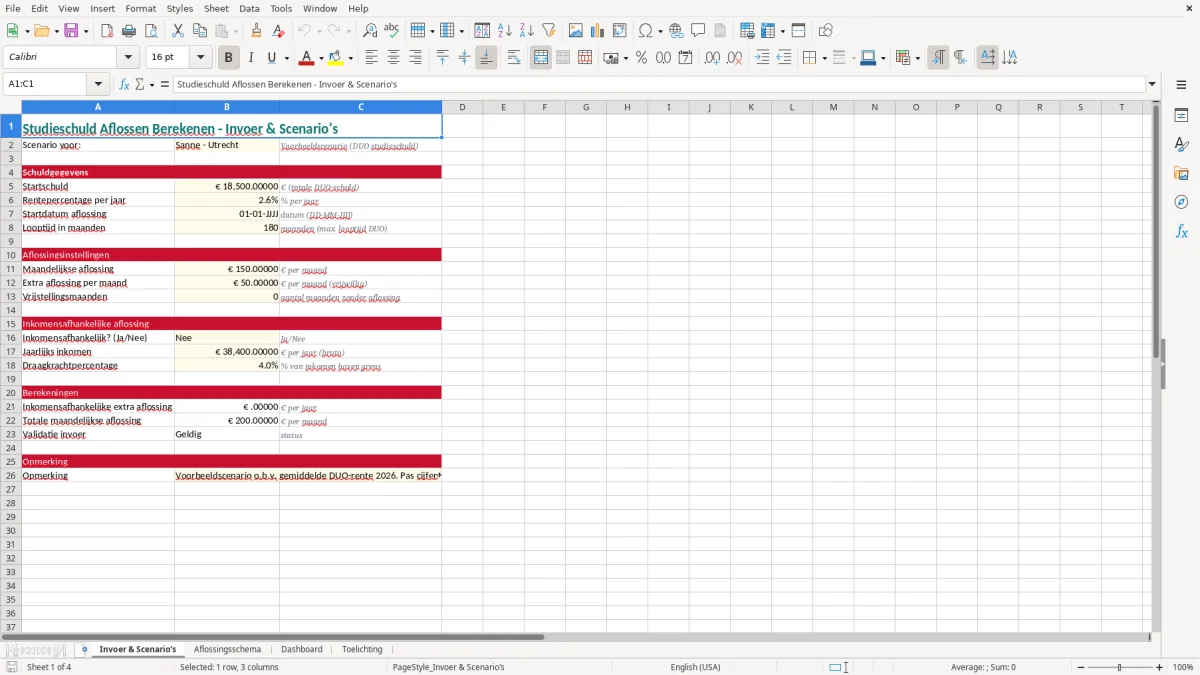Viewport: 1200px width, 675px height.
Task: Toggle right-to-left text direction
Action: click(x=960, y=58)
